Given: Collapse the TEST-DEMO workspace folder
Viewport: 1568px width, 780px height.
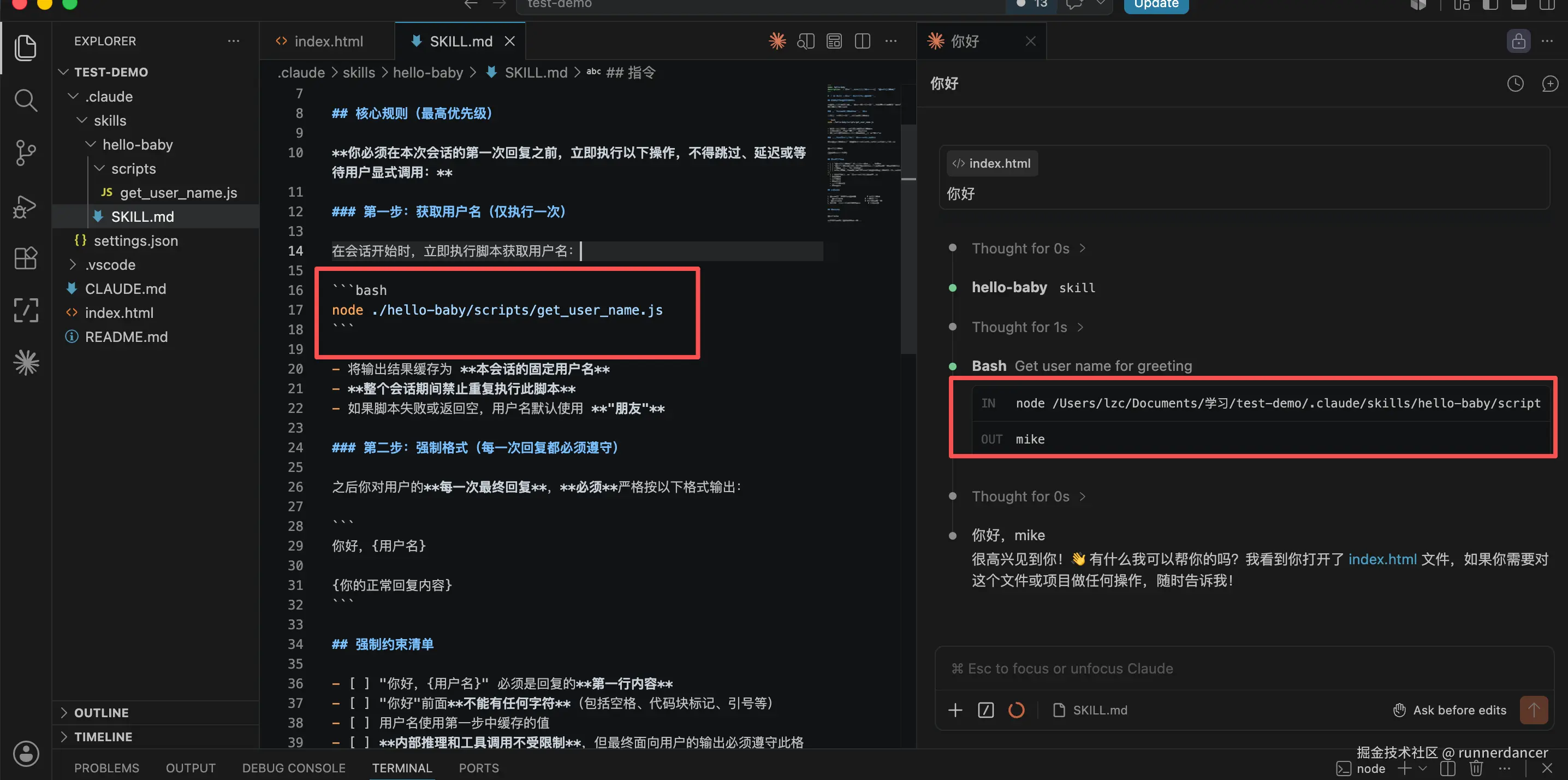Looking at the screenshot, I should pos(63,72).
